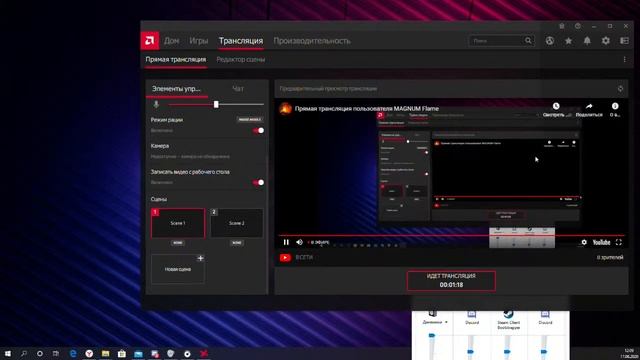
Task: Click the plus icon on Новая сцена
Action: tap(200, 258)
